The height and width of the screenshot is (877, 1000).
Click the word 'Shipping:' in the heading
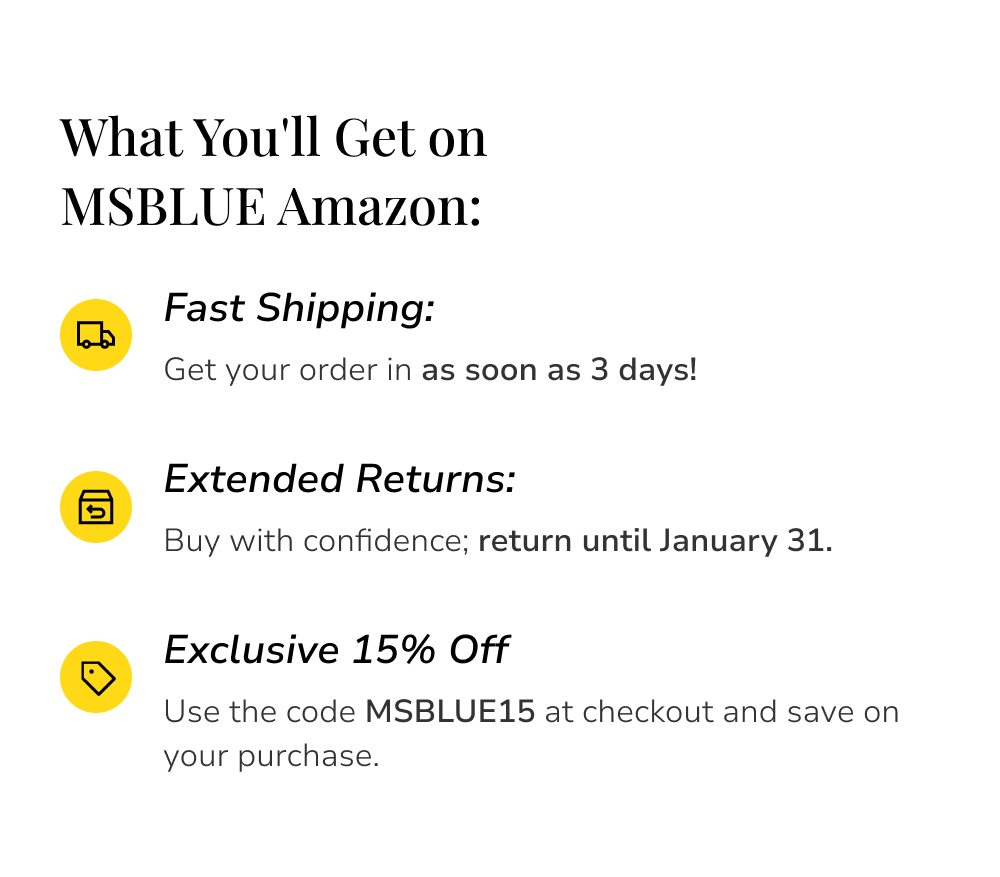pyautogui.click(x=346, y=309)
